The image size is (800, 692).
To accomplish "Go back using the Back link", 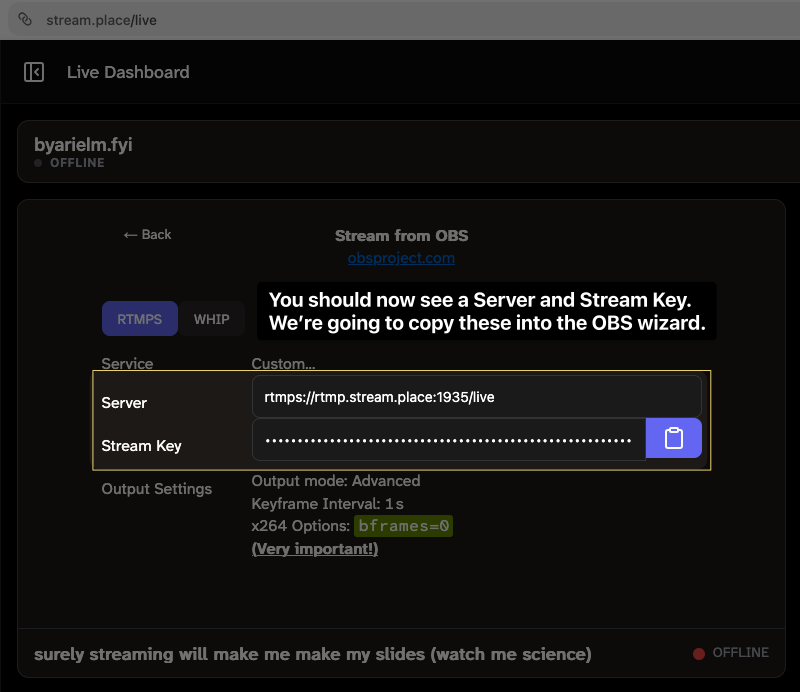I will pyautogui.click(x=147, y=234).
